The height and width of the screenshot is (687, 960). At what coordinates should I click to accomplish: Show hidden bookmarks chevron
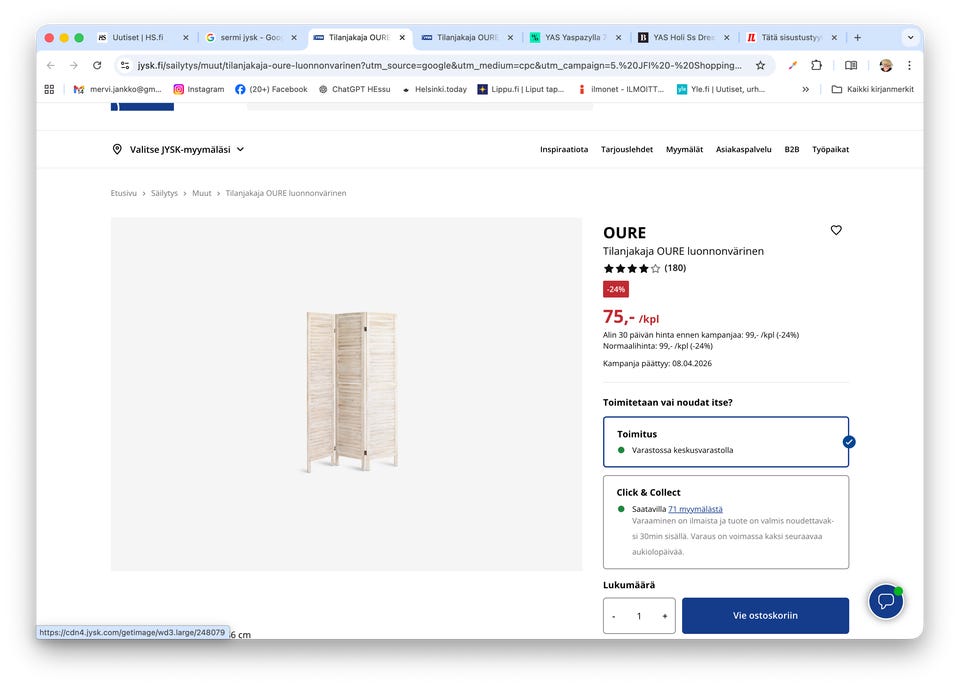point(806,89)
